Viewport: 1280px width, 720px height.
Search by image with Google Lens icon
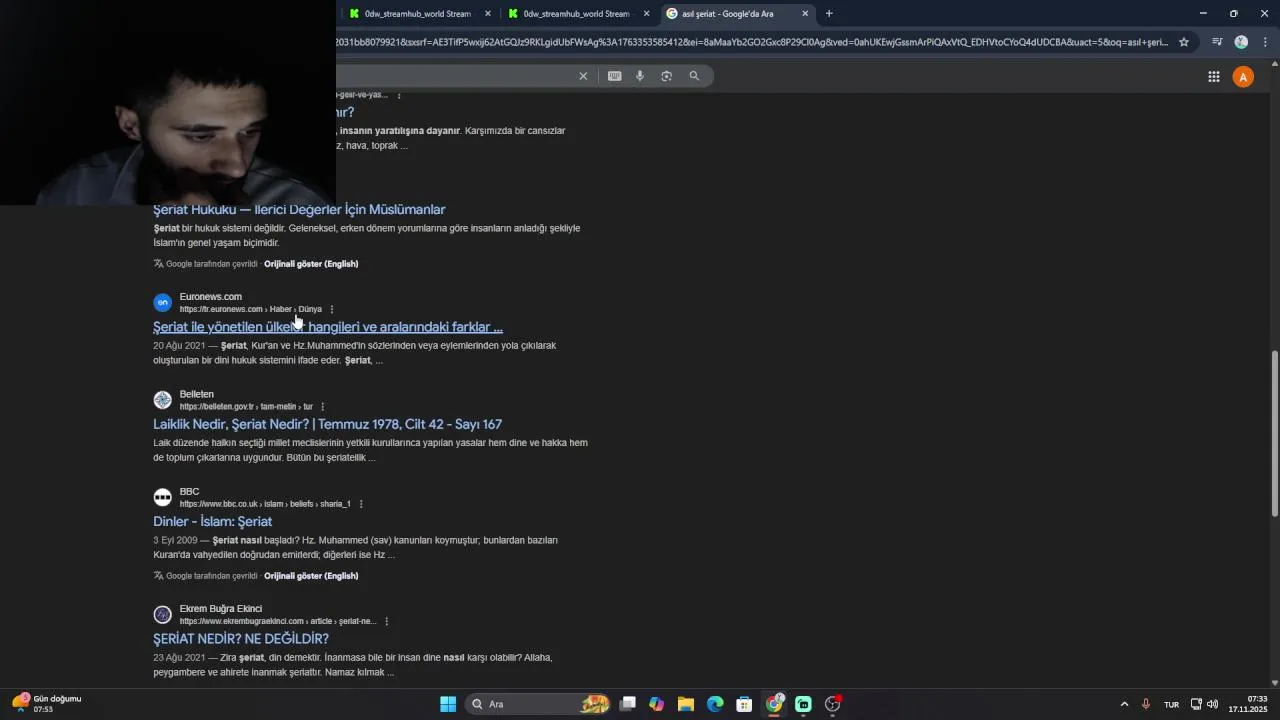pos(667,76)
